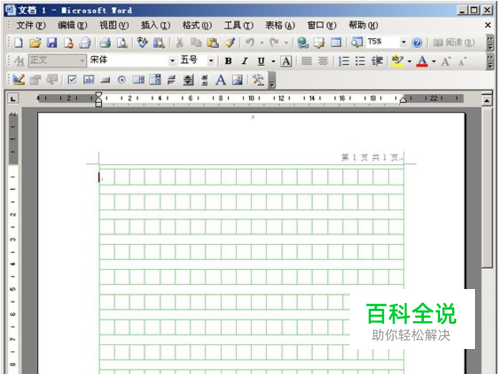
Task: Open the font color dropdown arrow
Action: (x=434, y=61)
